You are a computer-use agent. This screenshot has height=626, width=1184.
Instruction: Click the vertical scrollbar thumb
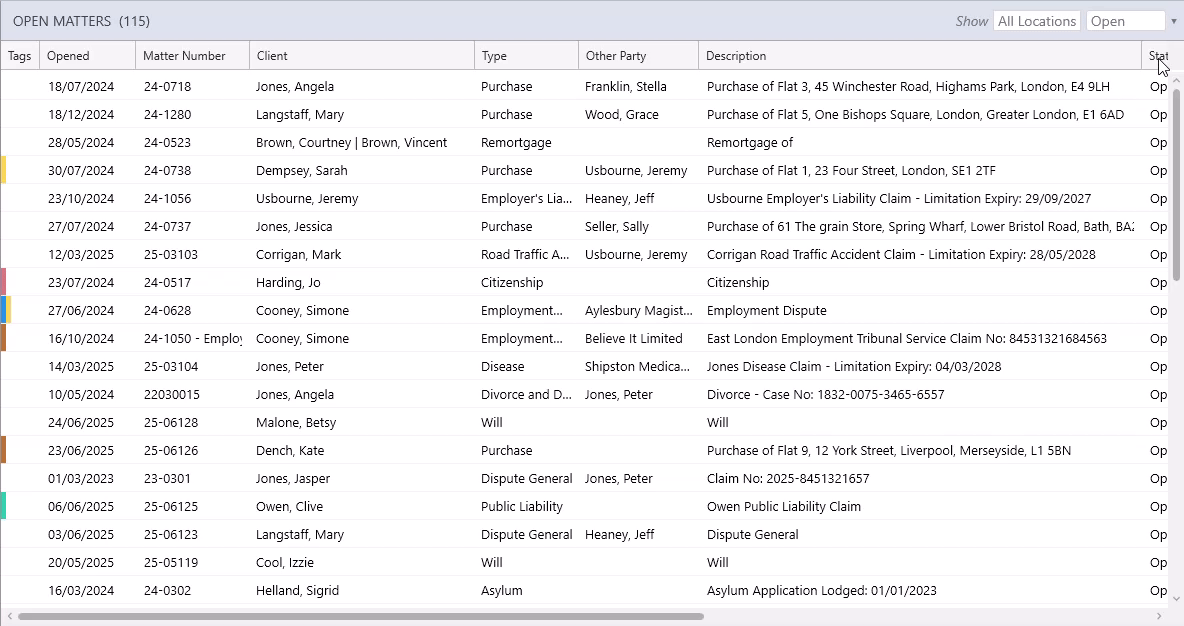1175,184
